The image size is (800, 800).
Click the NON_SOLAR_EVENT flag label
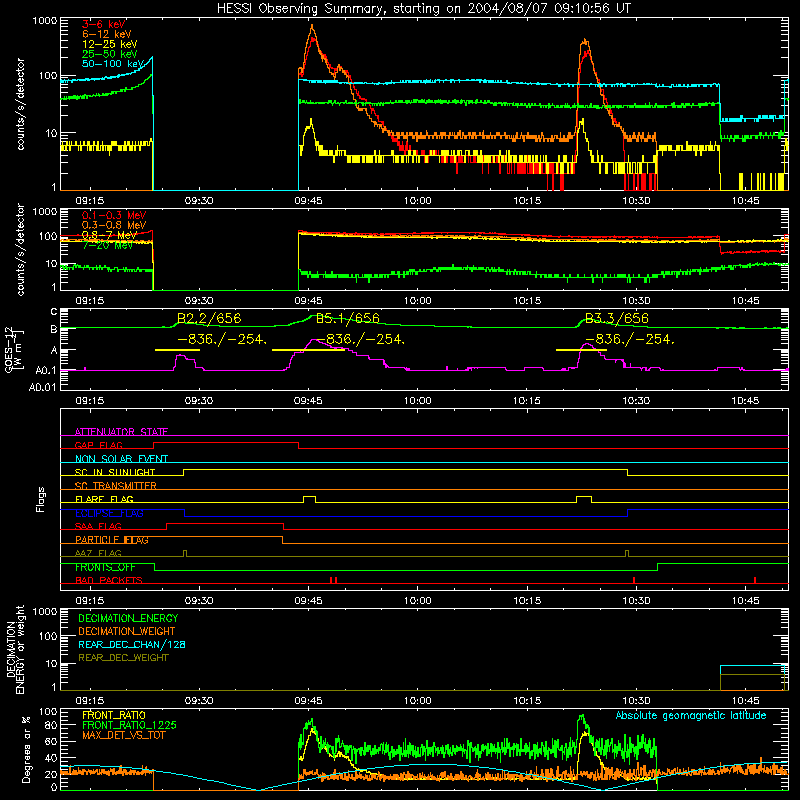(x=121, y=459)
